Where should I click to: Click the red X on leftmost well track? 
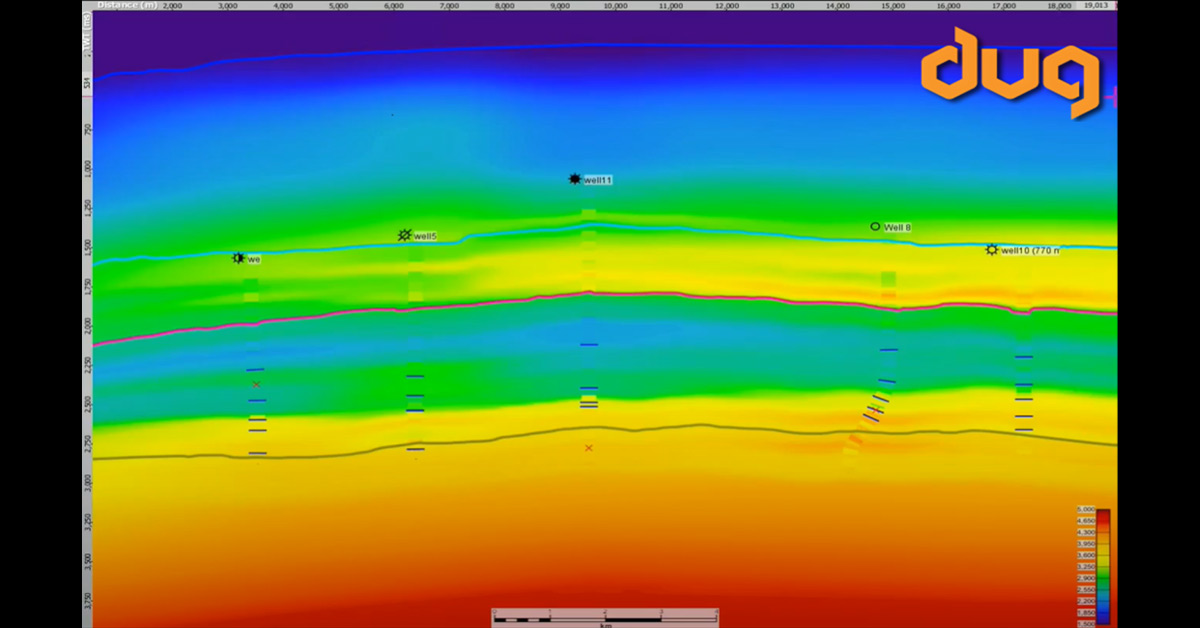[256, 385]
